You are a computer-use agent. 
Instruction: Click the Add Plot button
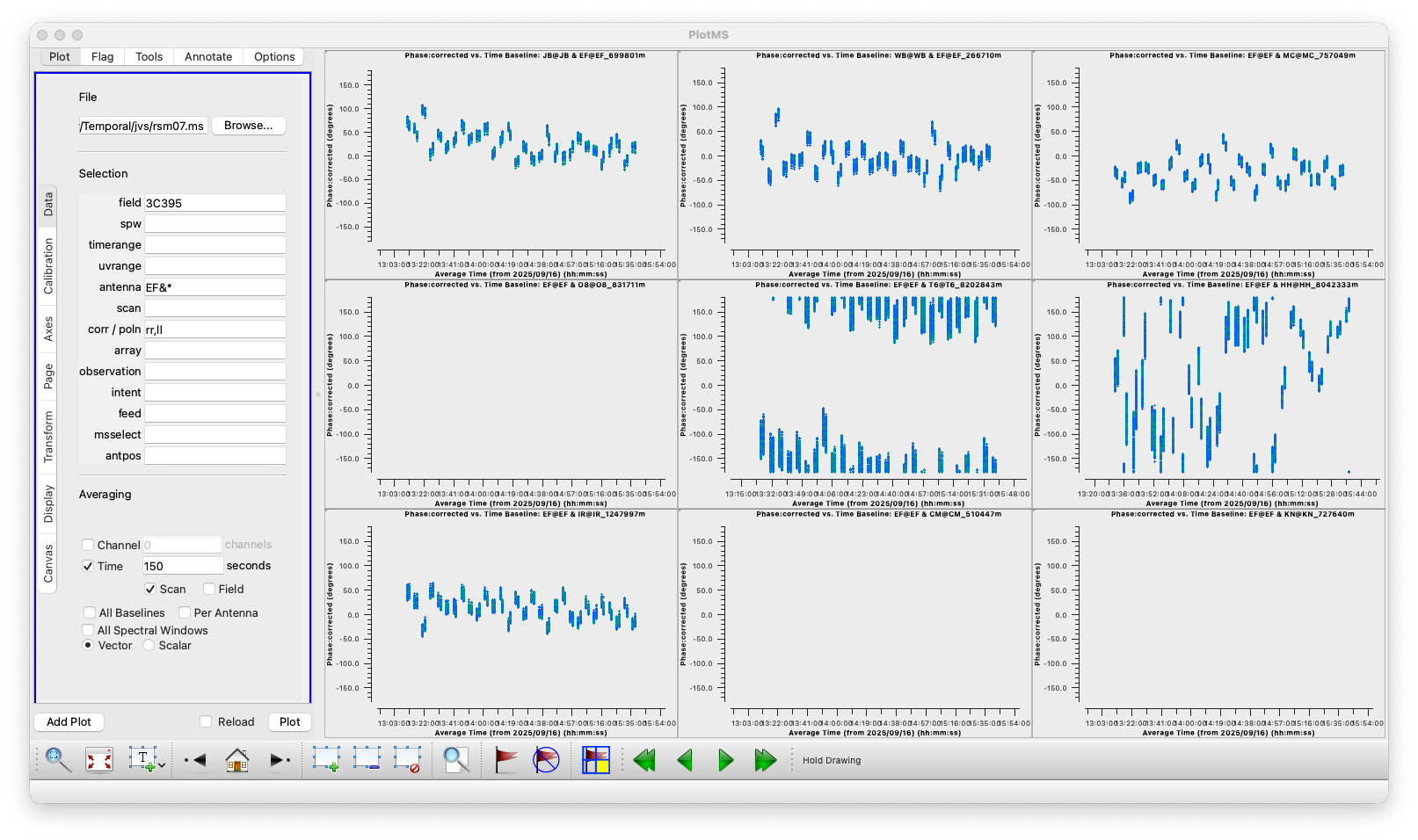coord(69,722)
